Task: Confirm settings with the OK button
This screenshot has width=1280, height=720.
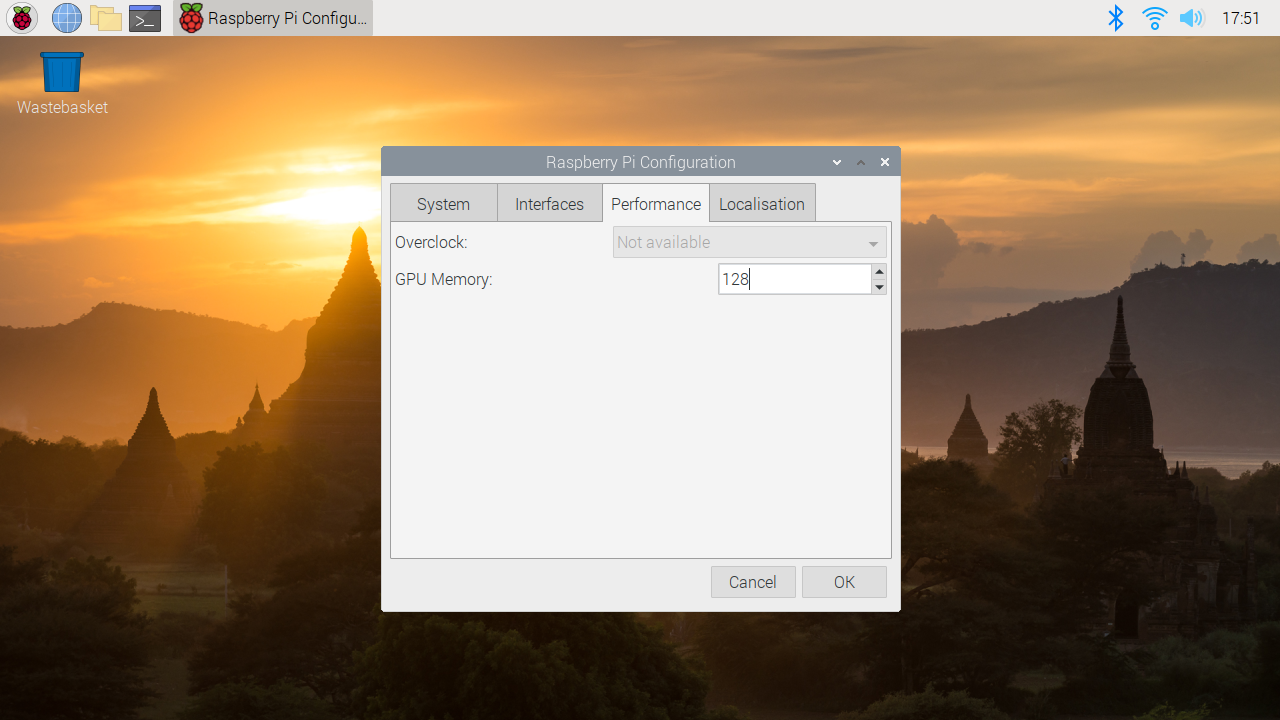Action: click(844, 582)
